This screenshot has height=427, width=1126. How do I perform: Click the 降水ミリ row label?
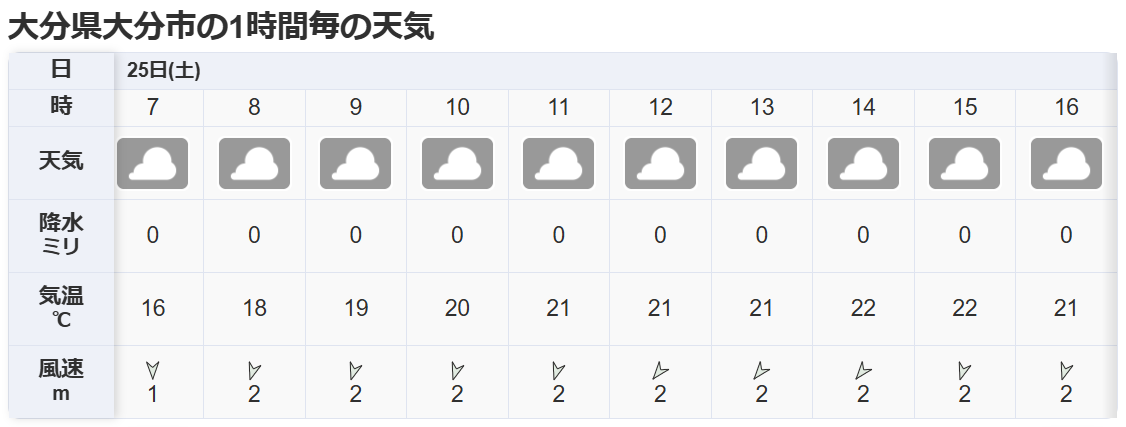[x=61, y=235]
